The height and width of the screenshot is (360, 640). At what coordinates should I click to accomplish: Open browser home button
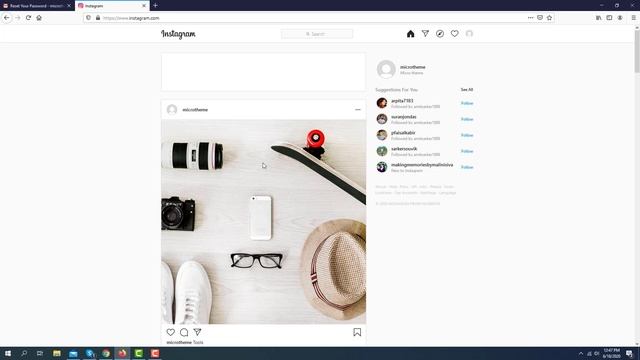point(39,18)
